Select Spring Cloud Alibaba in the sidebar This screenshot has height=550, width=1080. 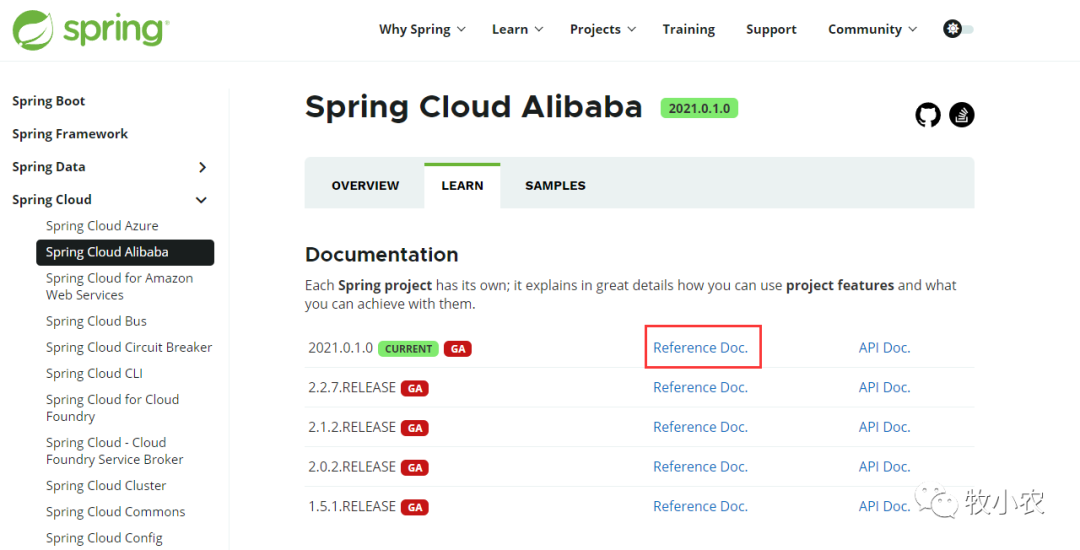click(x=125, y=252)
